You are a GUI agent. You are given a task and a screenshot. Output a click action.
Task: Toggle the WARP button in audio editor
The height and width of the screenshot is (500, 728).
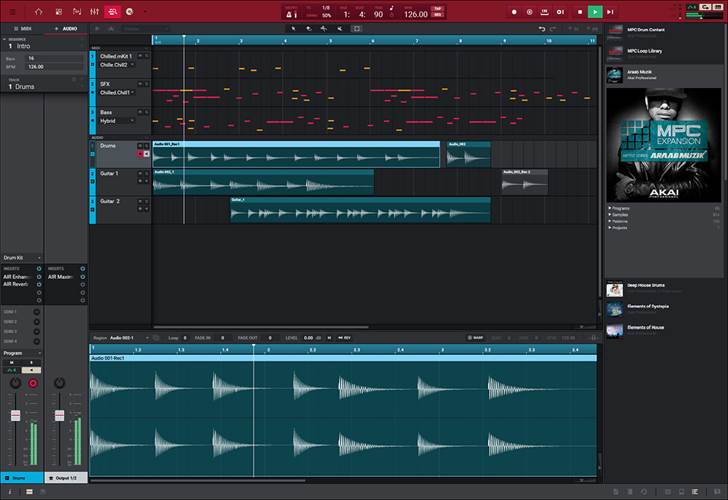tap(475, 338)
